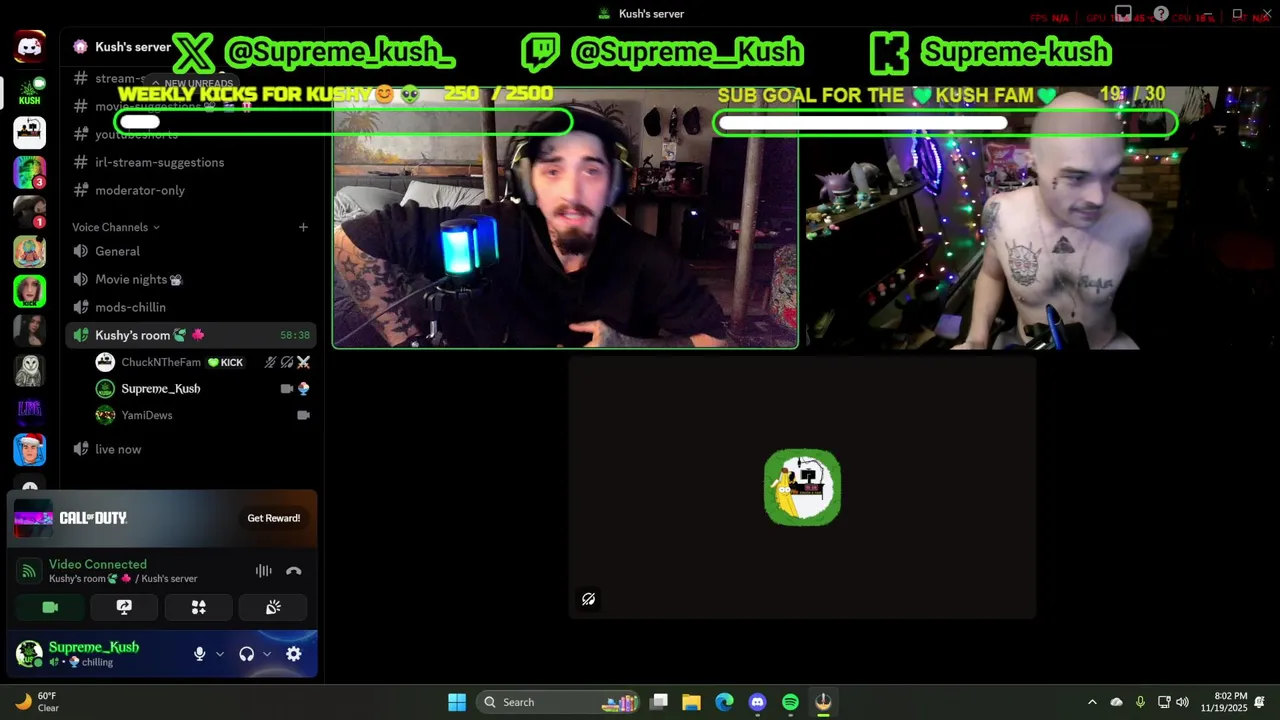1280x720 pixels.
Task: Create channel plus icon beside Voice Channels
Action: point(303,227)
